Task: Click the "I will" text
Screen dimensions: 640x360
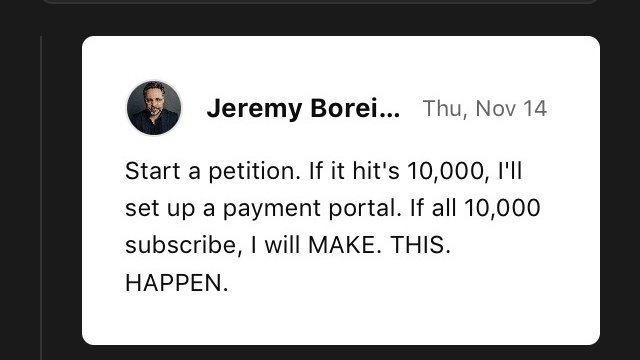Action: tap(276, 245)
